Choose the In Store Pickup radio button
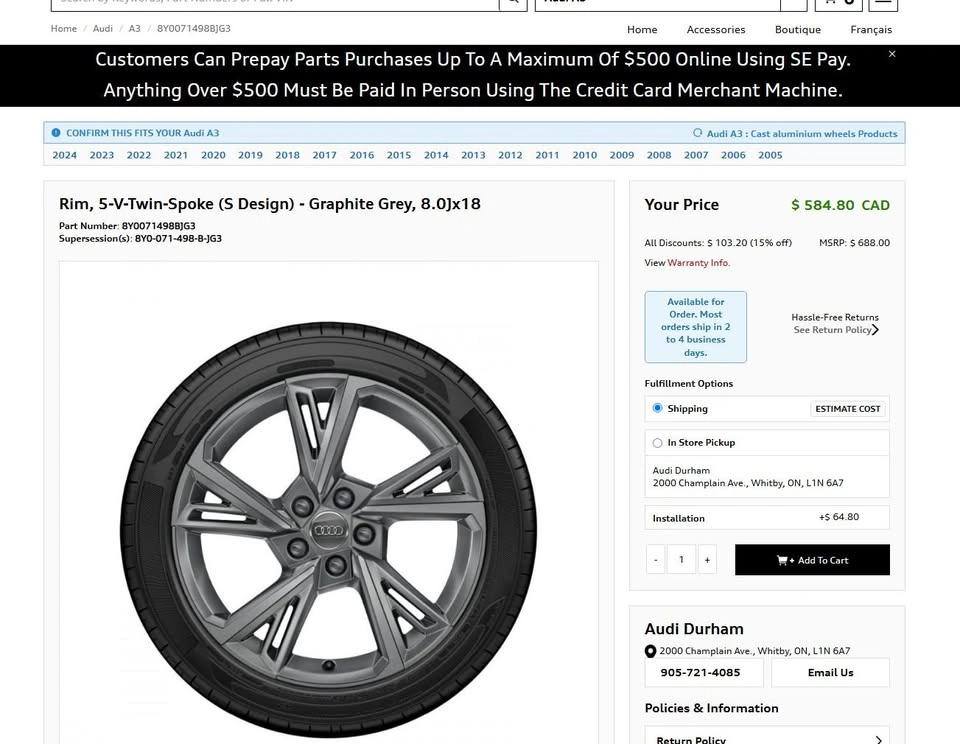Image resolution: width=960 pixels, height=744 pixels. click(658, 443)
